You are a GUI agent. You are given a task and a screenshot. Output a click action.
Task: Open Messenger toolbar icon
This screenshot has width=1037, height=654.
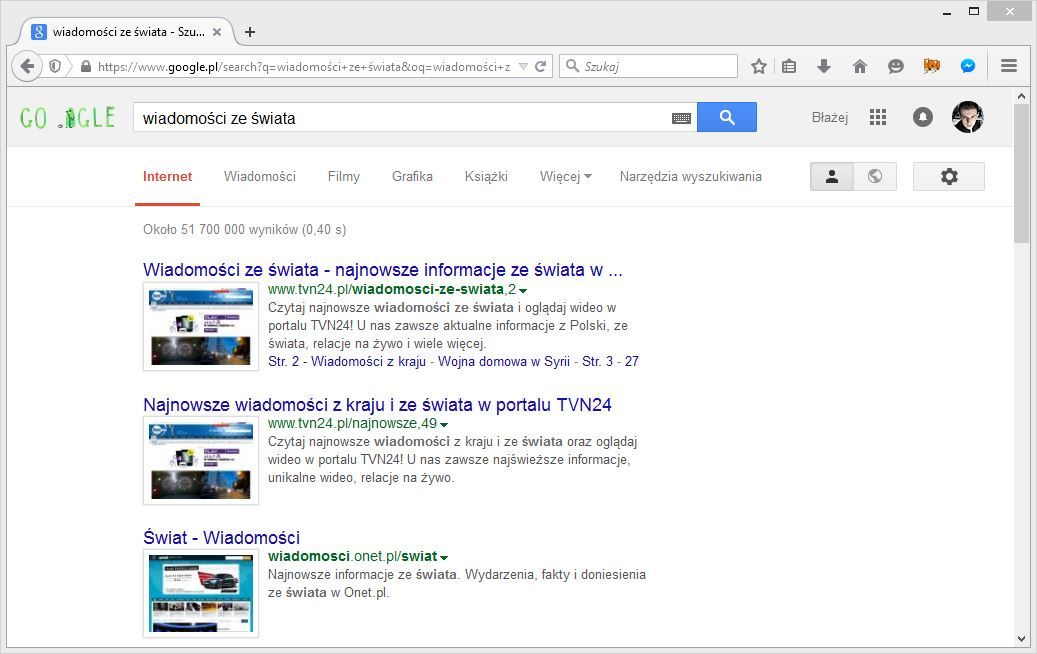(x=968, y=66)
